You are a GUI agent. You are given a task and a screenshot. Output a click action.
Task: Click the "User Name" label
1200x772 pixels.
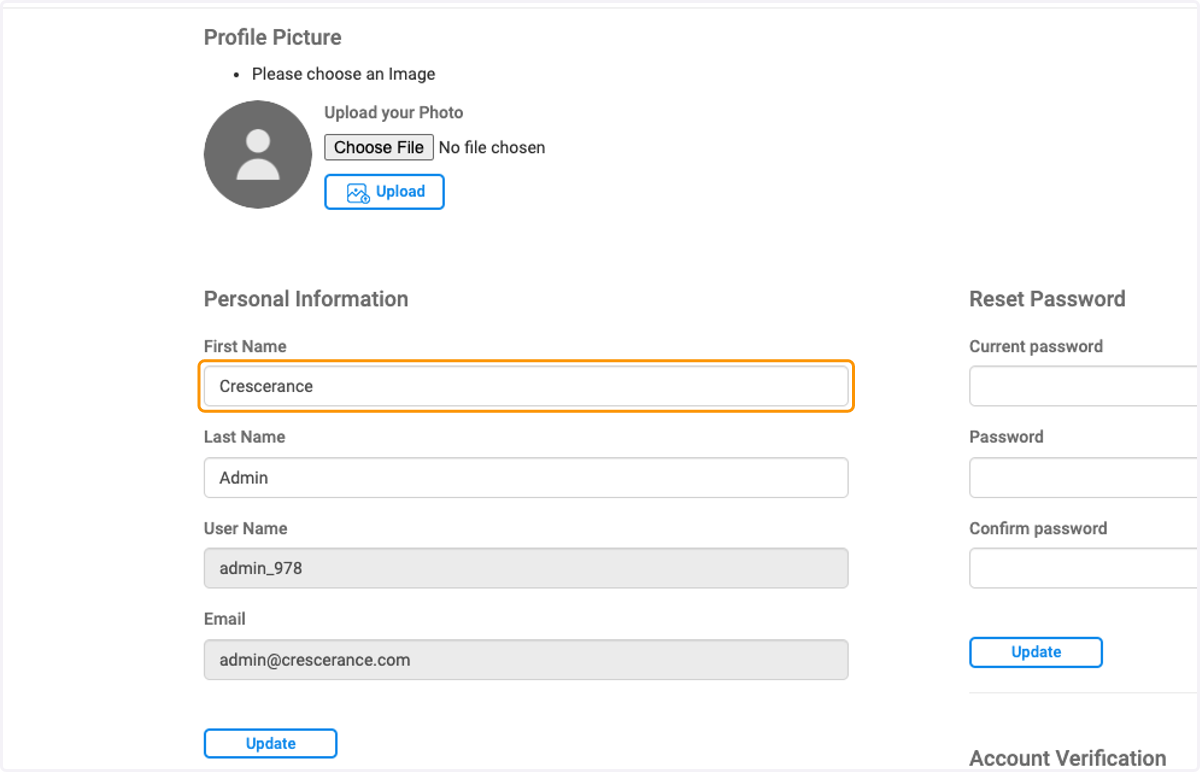point(245,528)
